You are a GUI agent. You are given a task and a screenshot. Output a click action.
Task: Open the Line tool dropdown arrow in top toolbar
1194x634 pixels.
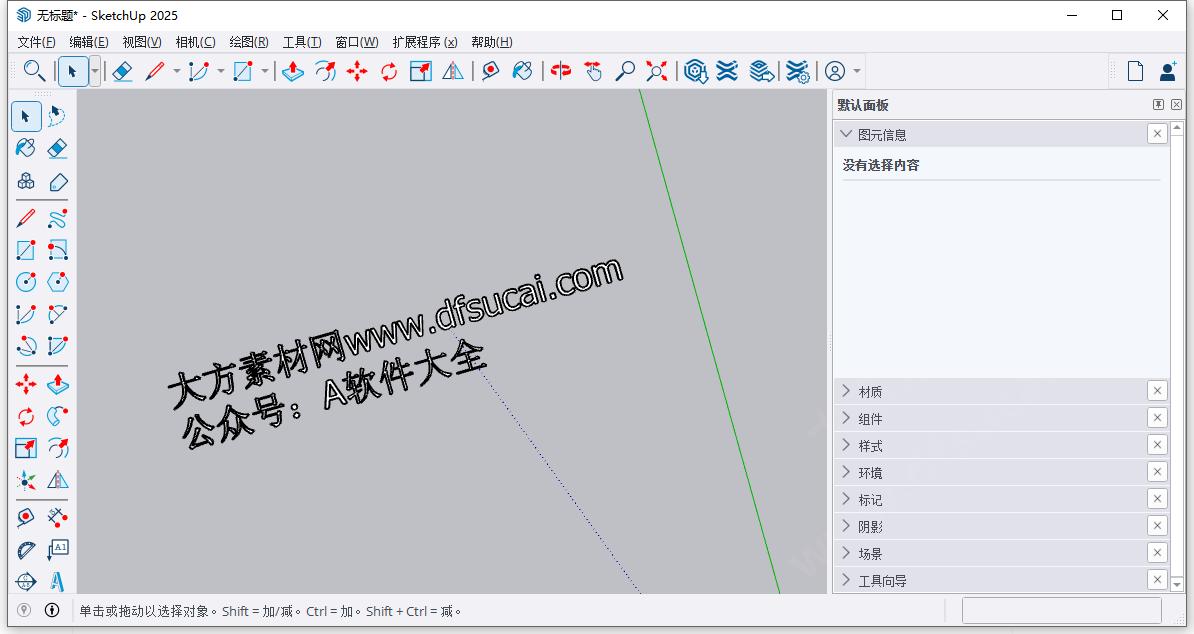(177, 72)
